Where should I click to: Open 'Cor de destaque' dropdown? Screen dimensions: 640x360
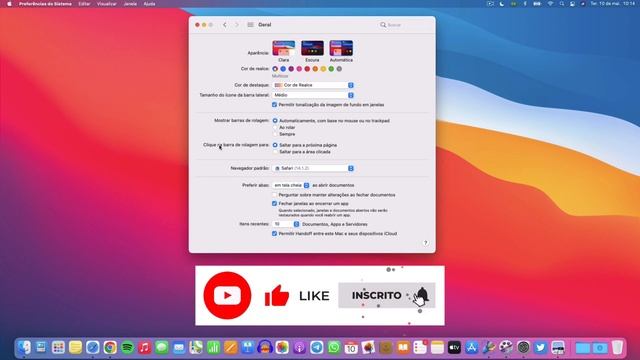point(313,85)
